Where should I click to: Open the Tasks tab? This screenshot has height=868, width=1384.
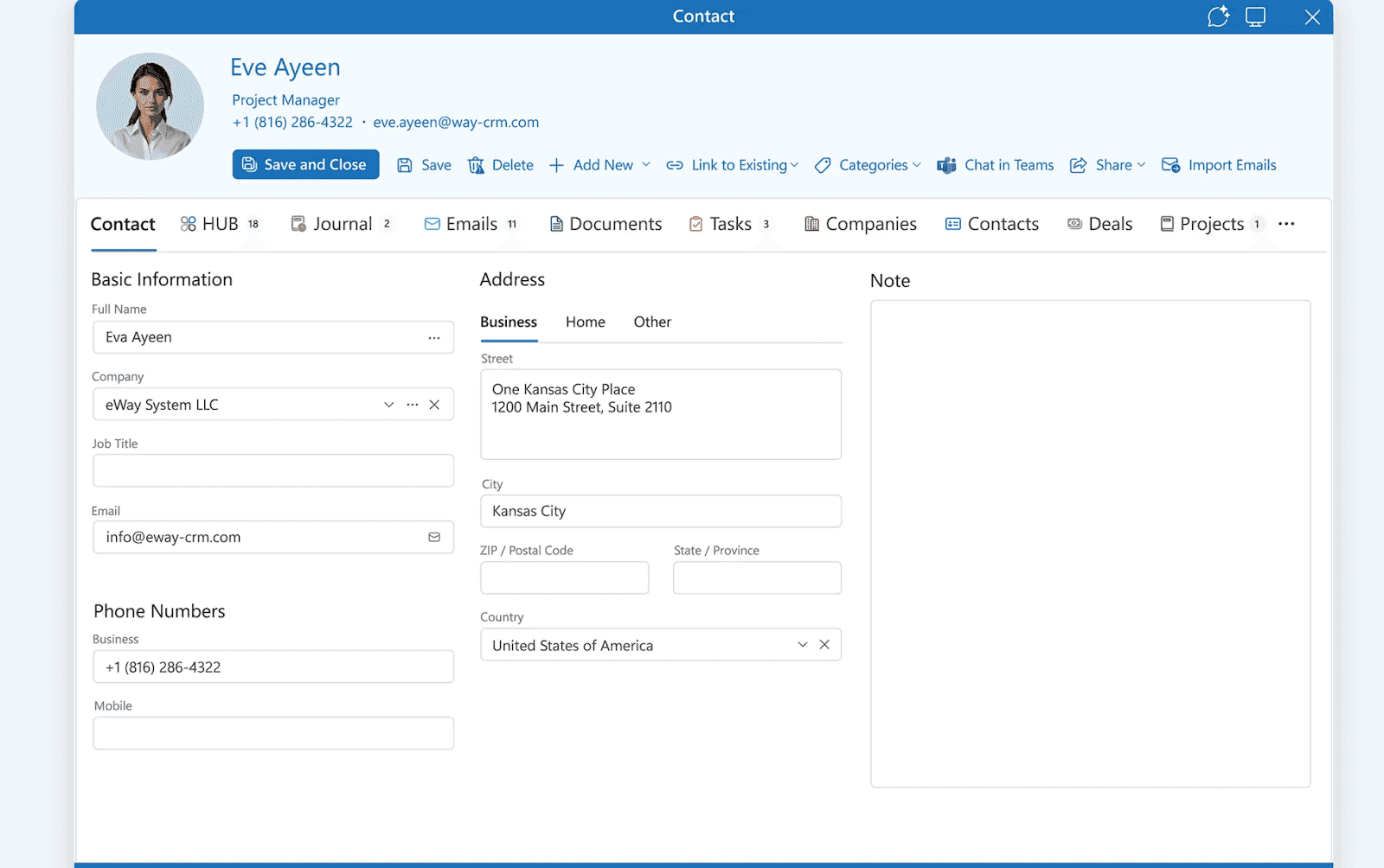point(729,224)
